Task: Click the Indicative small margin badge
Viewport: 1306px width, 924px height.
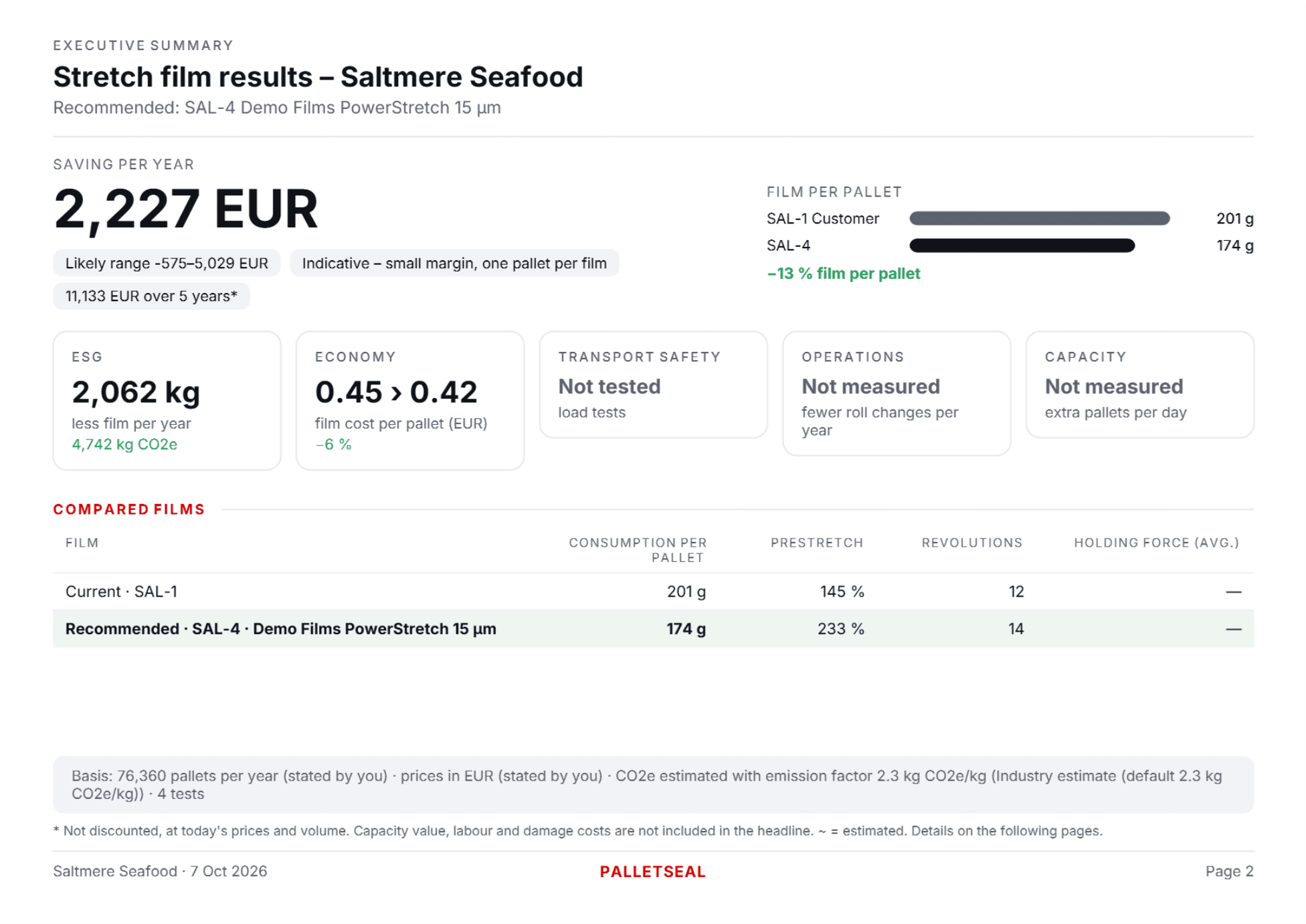Action: 454,263
